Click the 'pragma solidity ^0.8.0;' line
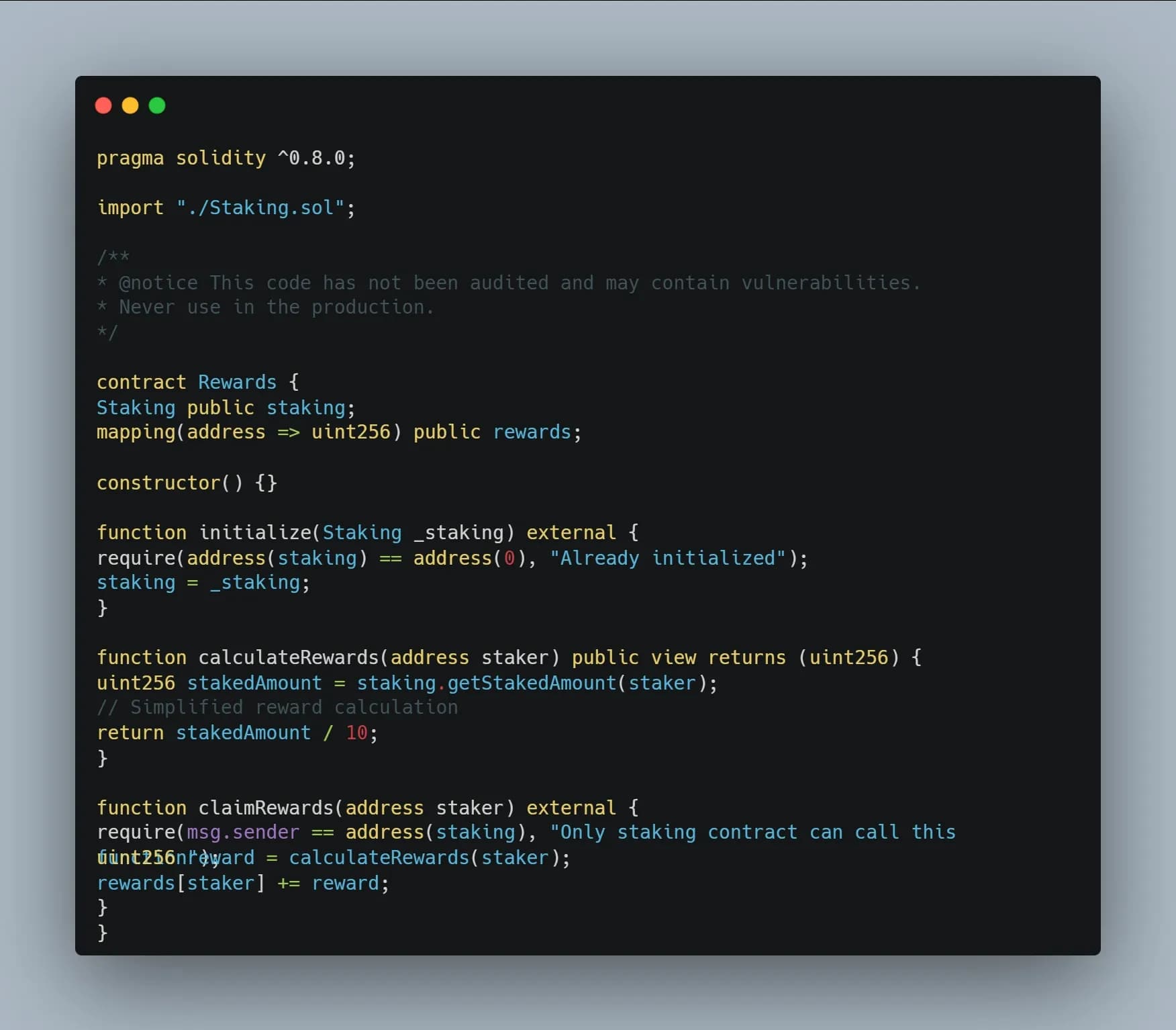 (x=226, y=158)
